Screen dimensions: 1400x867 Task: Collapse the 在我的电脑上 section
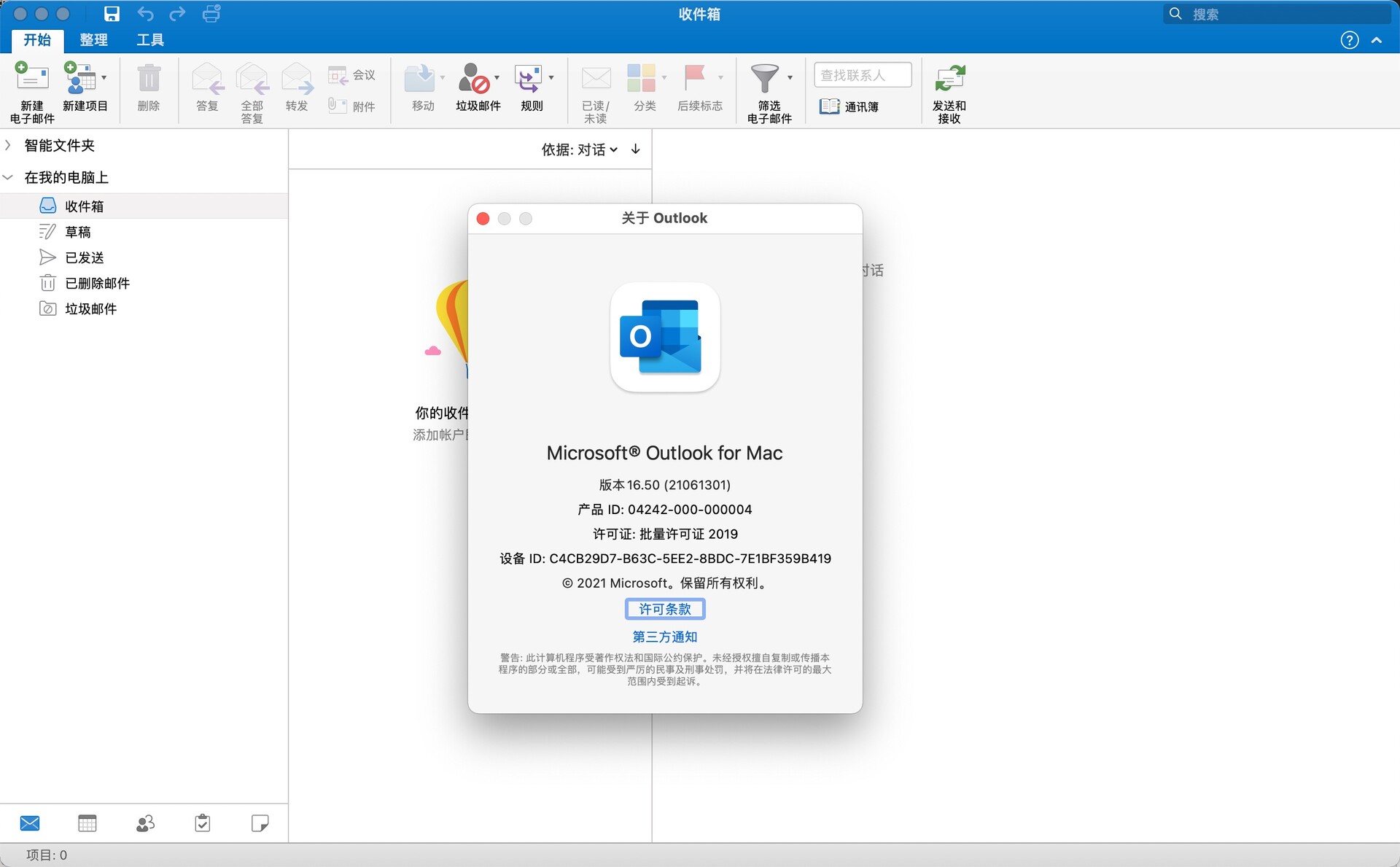tap(8, 176)
